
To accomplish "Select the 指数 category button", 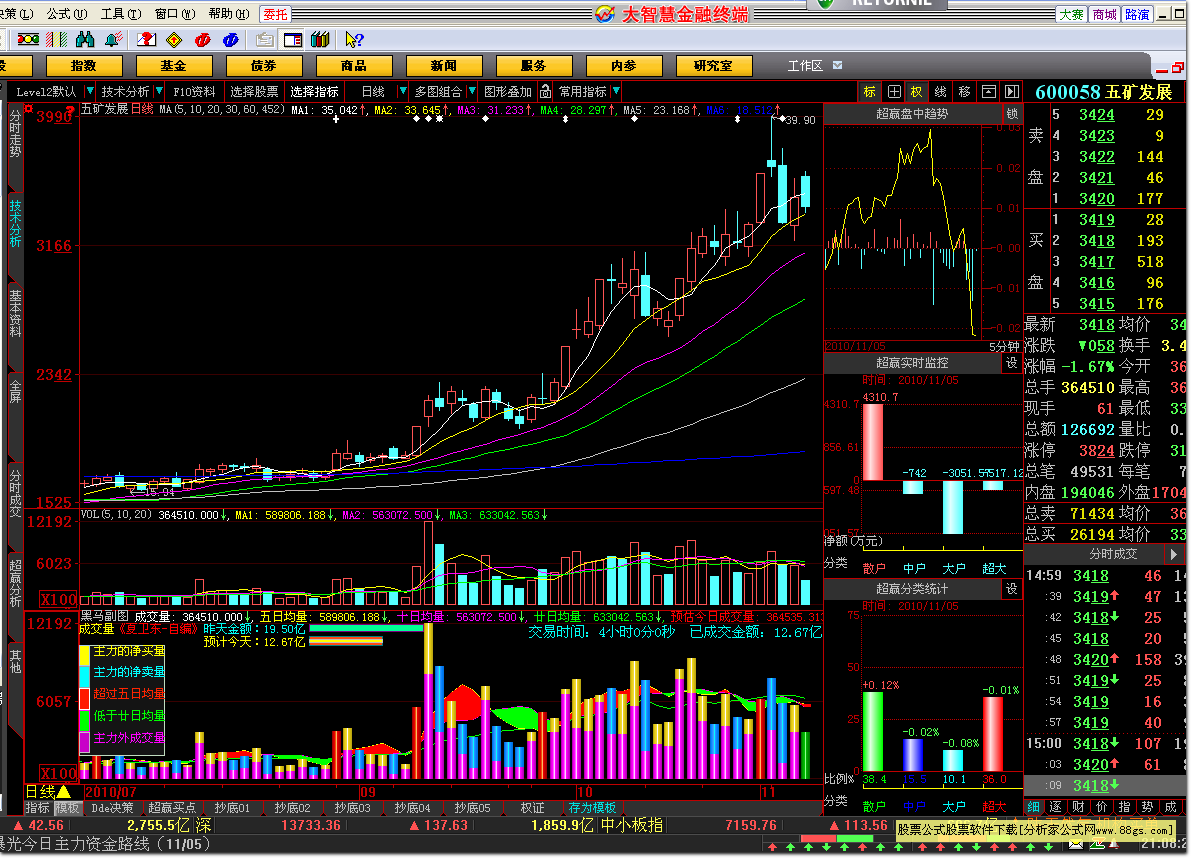I will tap(84, 66).
